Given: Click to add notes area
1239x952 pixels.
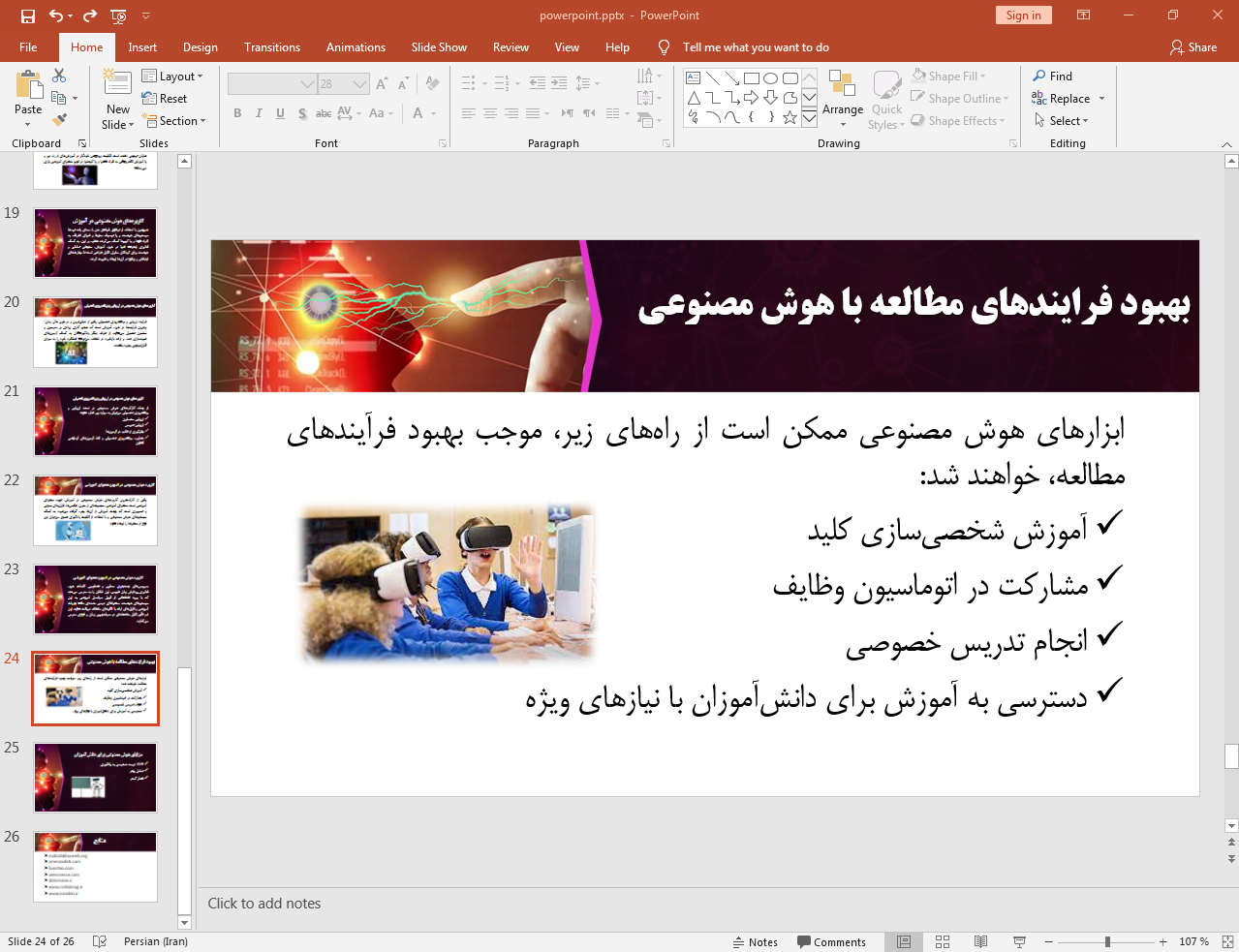Looking at the screenshot, I should coord(712,904).
